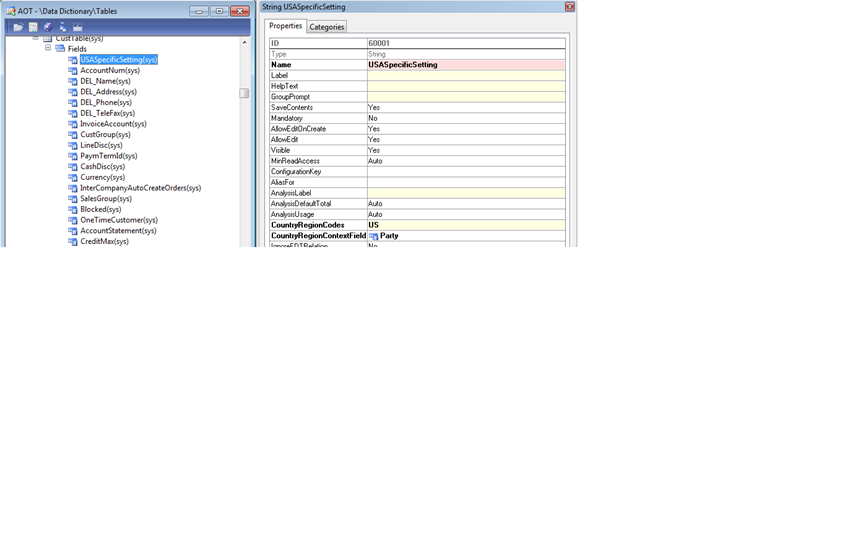864x540 pixels.
Task: Click the CountryRegionContextField property label
Action: pos(318,236)
